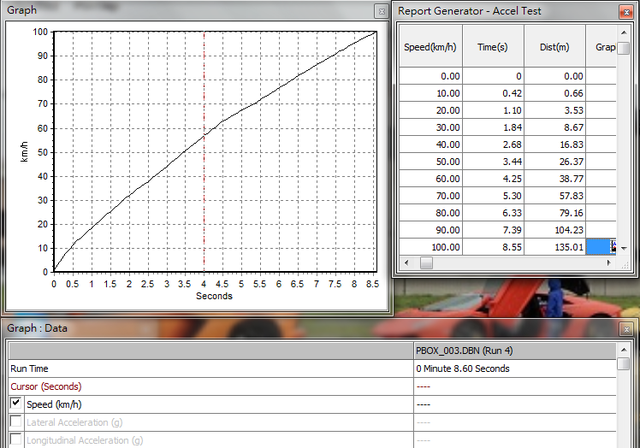Select the 0.42 time cell
The height and width of the screenshot is (448, 640).
click(493, 93)
